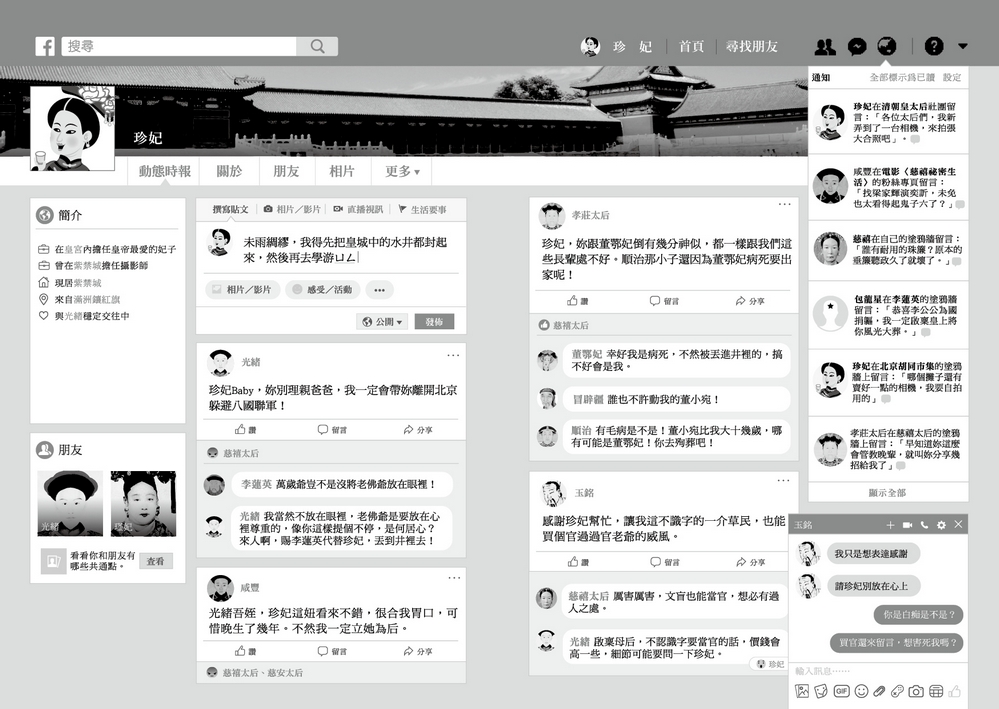Open notification about 咸豐 movie comment
The width and height of the screenshot is (999, 709).
coord(888,187)
